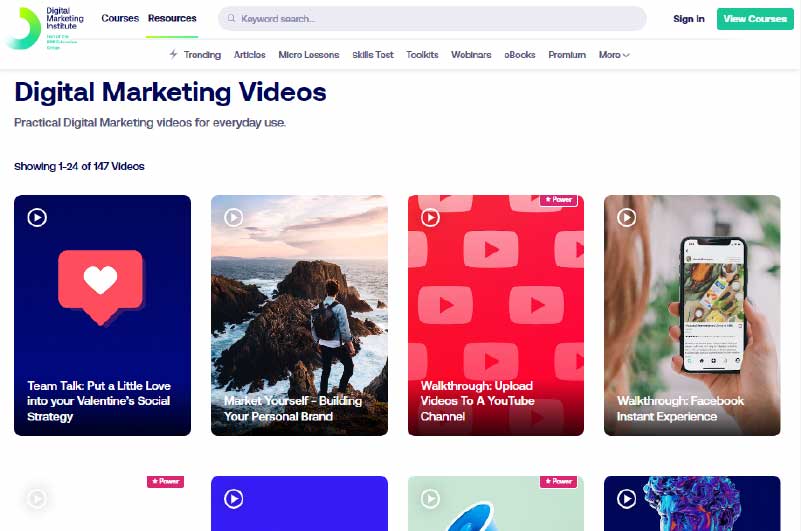The height and width of the screenshot is (531, 801).
Task: Open Market Yourself Personal Brand title
Action: point(293,408)
